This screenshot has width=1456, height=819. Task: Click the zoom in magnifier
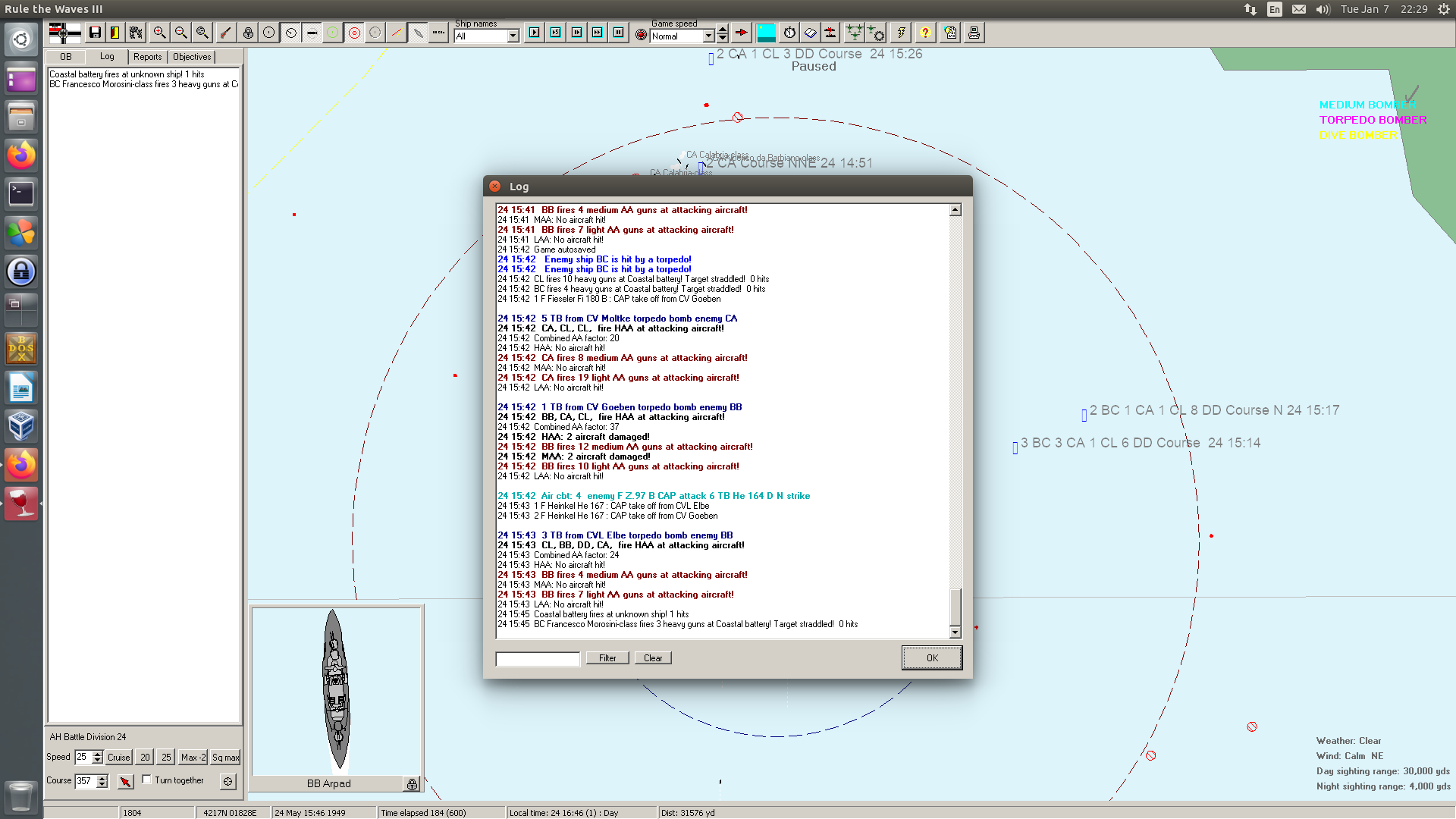pyautogui.click(x=159, y=33)
